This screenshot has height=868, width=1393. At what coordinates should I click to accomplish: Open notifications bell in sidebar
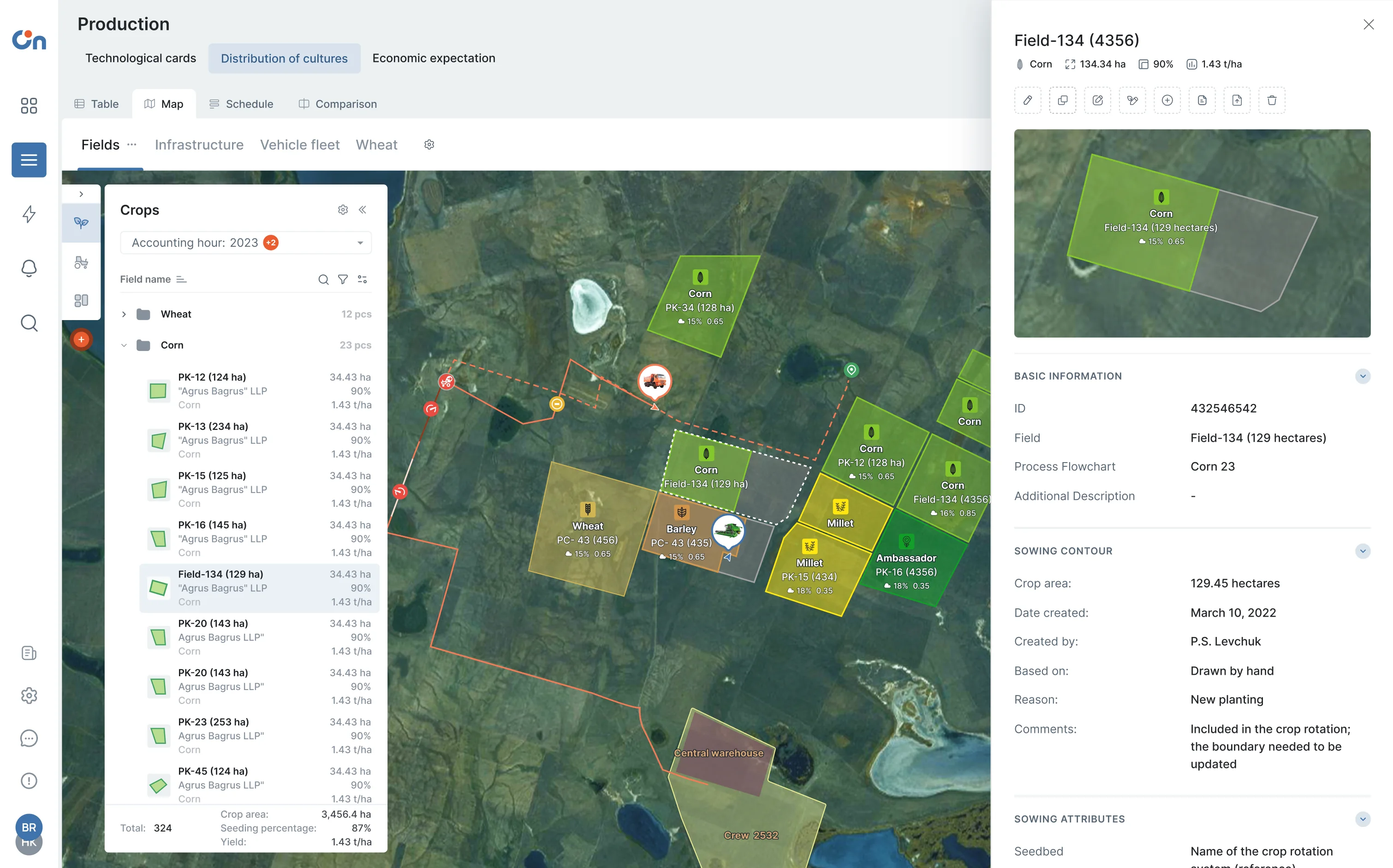(29, 268)
